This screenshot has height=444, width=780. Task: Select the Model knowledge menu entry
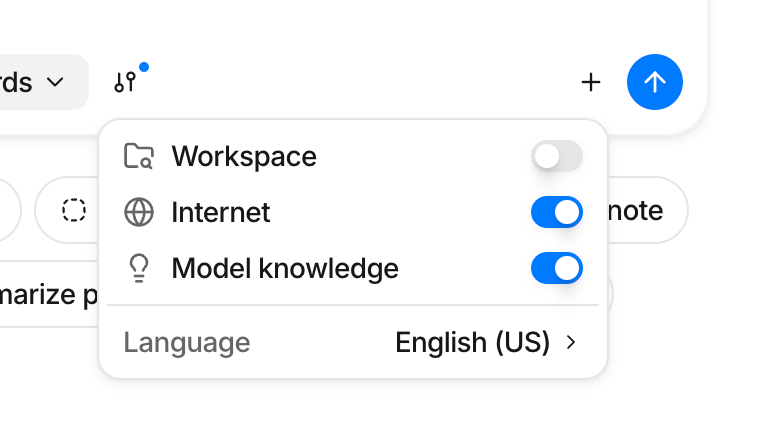(285, 268)
